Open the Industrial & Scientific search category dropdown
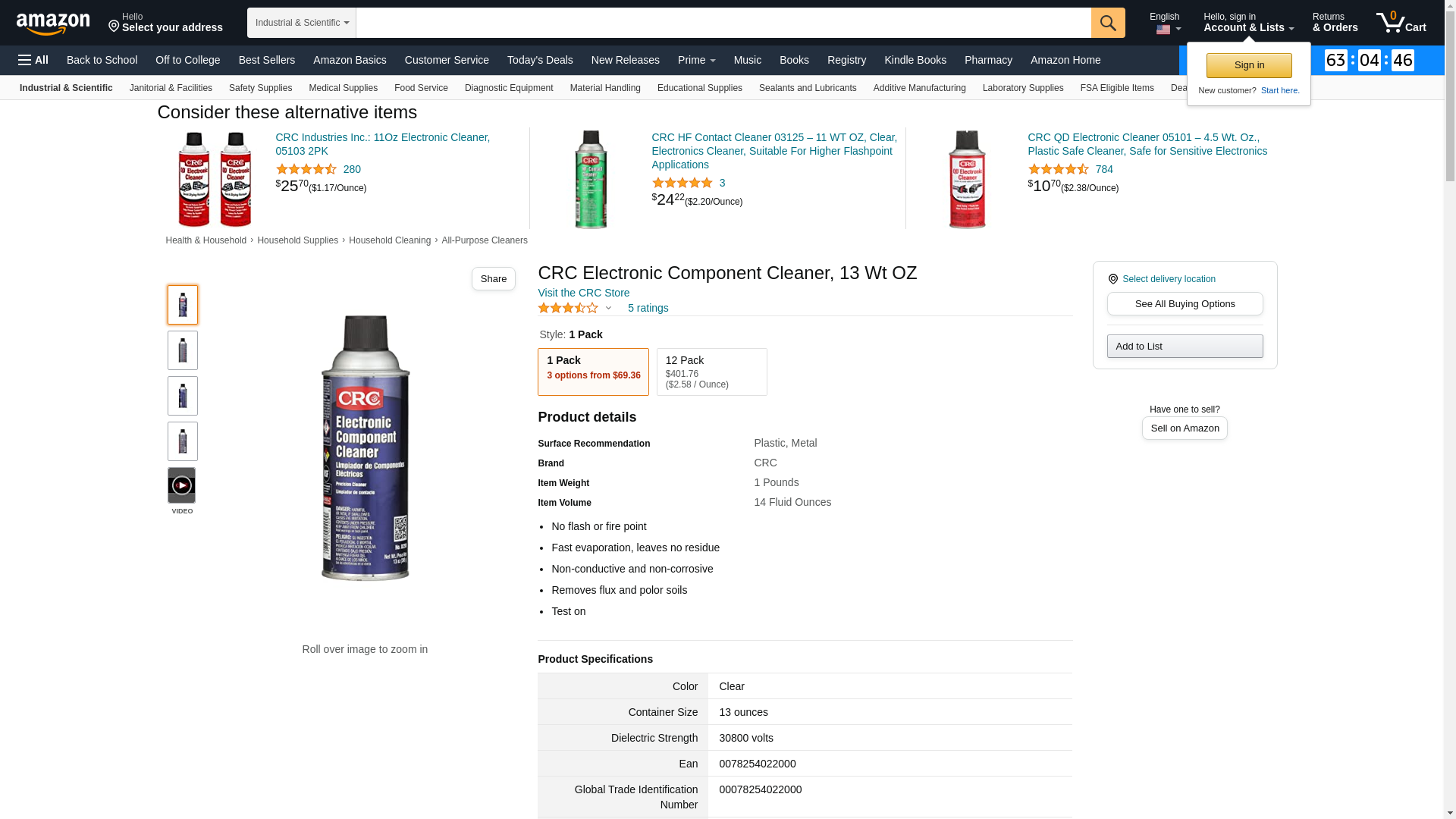 pos(302,23)
